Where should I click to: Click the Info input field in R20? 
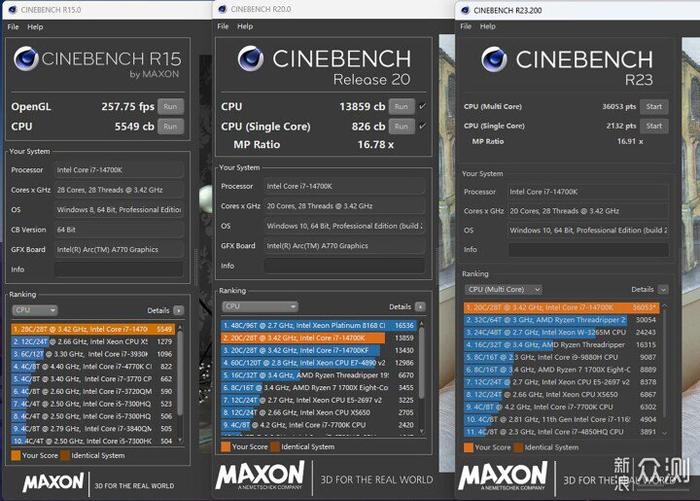[x=344, y=266]
